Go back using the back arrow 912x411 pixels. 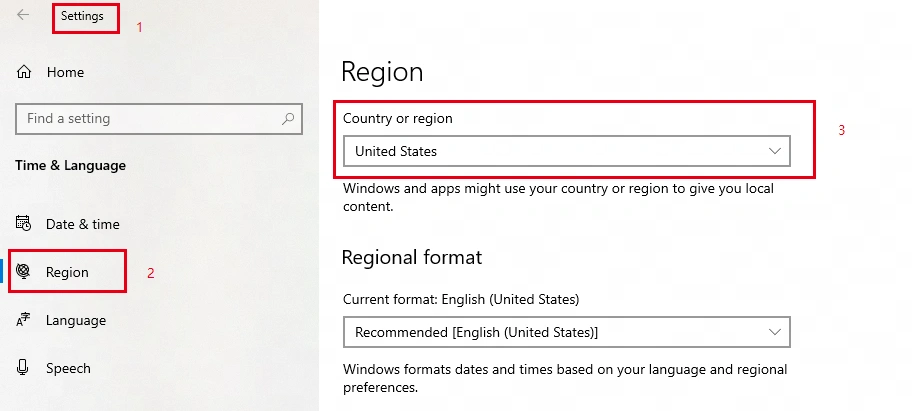(23, 15)
